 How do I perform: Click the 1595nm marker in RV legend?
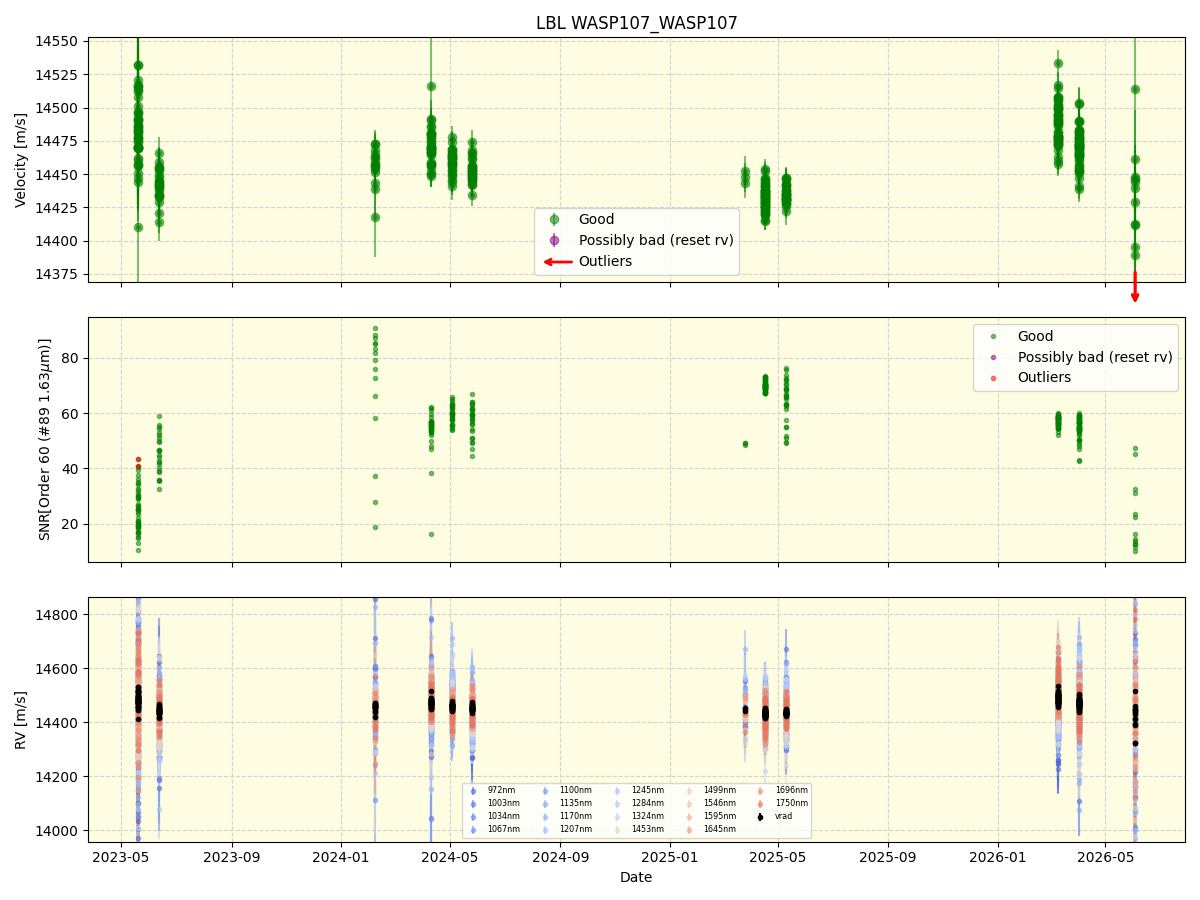689,817
